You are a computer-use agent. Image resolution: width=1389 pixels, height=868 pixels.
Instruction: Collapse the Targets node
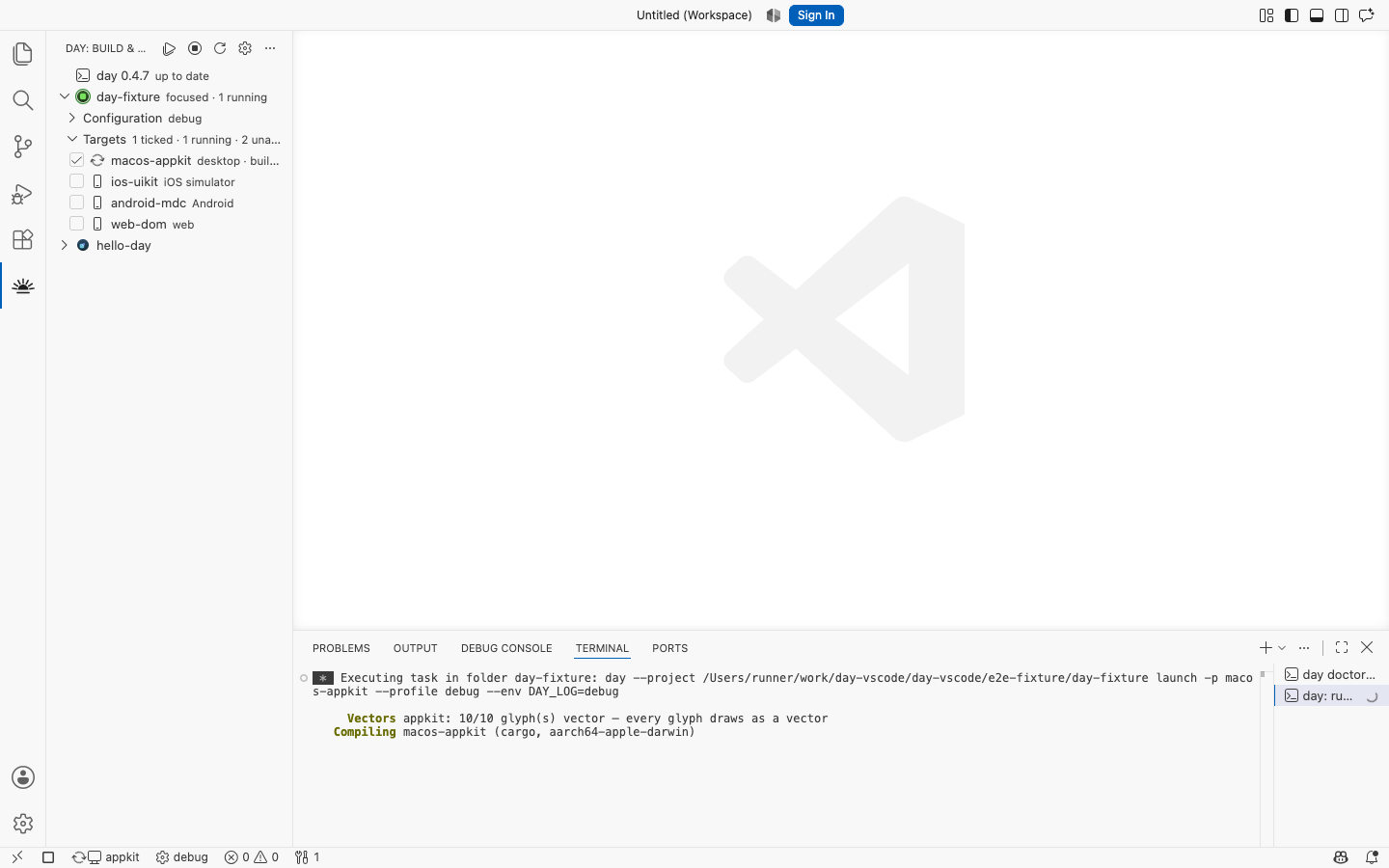point(72,139)
